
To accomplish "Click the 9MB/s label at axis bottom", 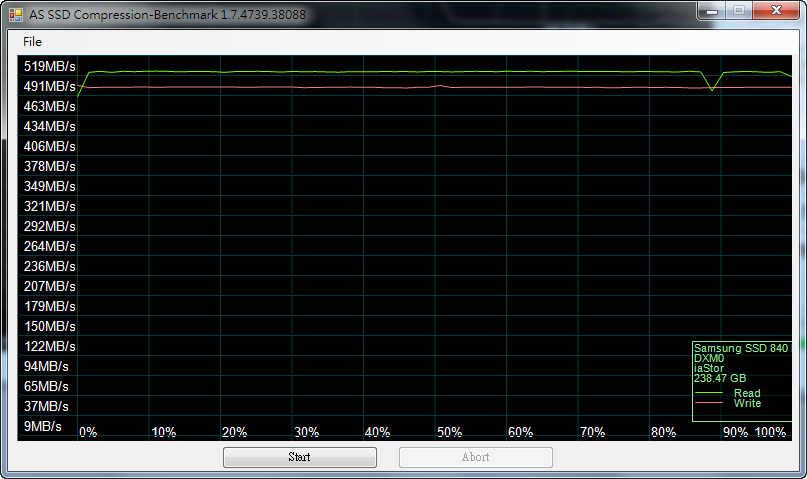I will tap(45, 426).
